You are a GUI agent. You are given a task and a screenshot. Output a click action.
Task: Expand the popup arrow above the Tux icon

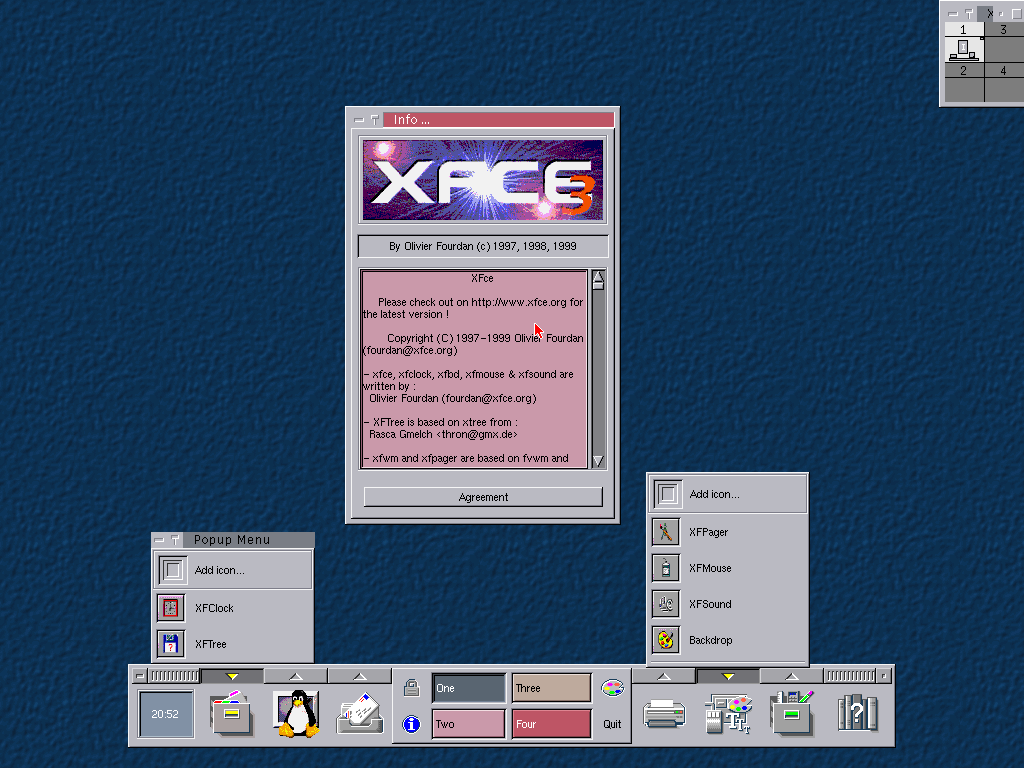click(x=296, y=676)
